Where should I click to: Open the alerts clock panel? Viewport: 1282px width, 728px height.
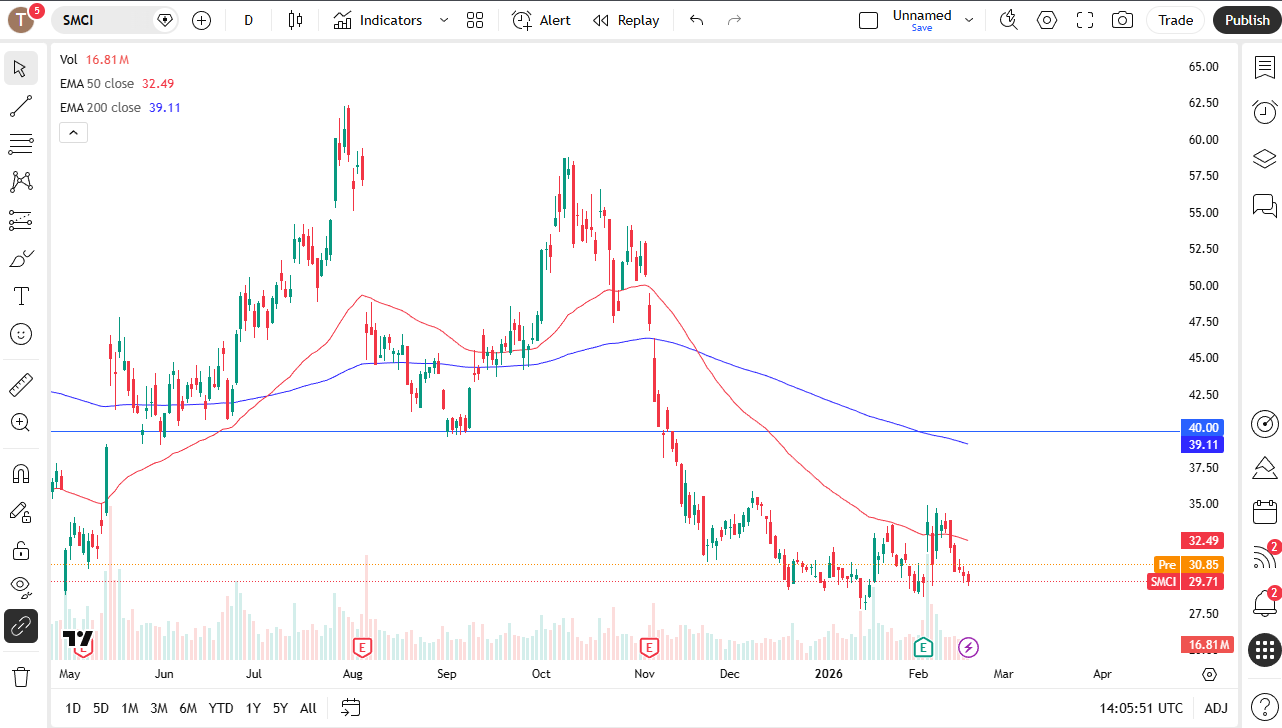[1265, 112]
